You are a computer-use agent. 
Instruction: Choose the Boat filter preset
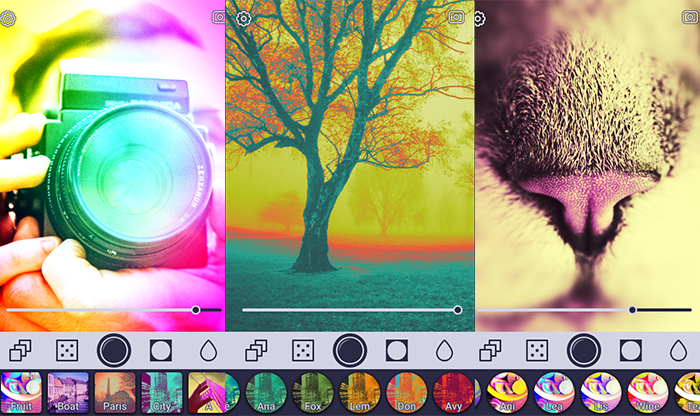tap(67, 392)
